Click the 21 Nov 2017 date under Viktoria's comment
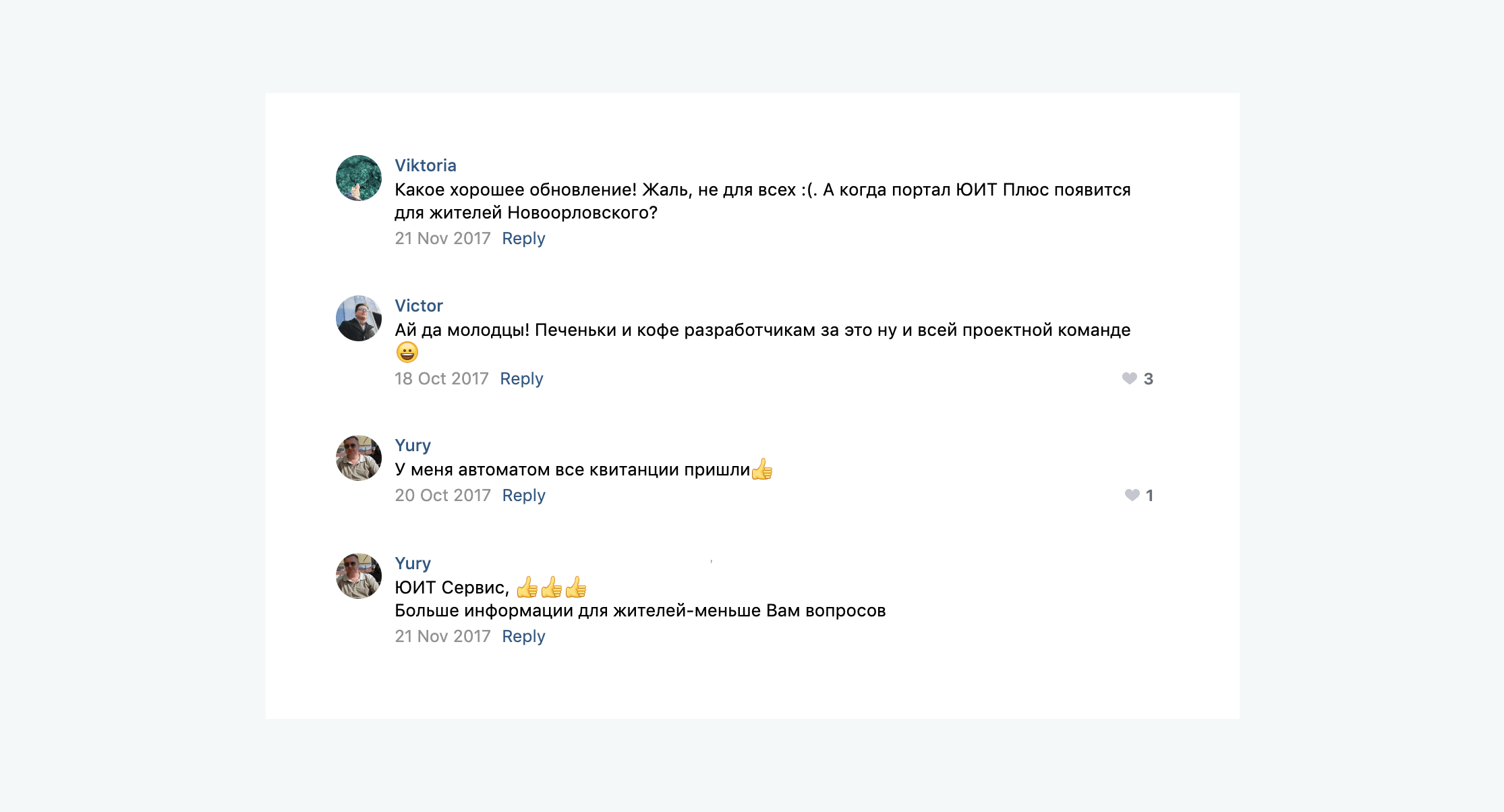This screenshot has width=1504, height=812. point(442,238)
